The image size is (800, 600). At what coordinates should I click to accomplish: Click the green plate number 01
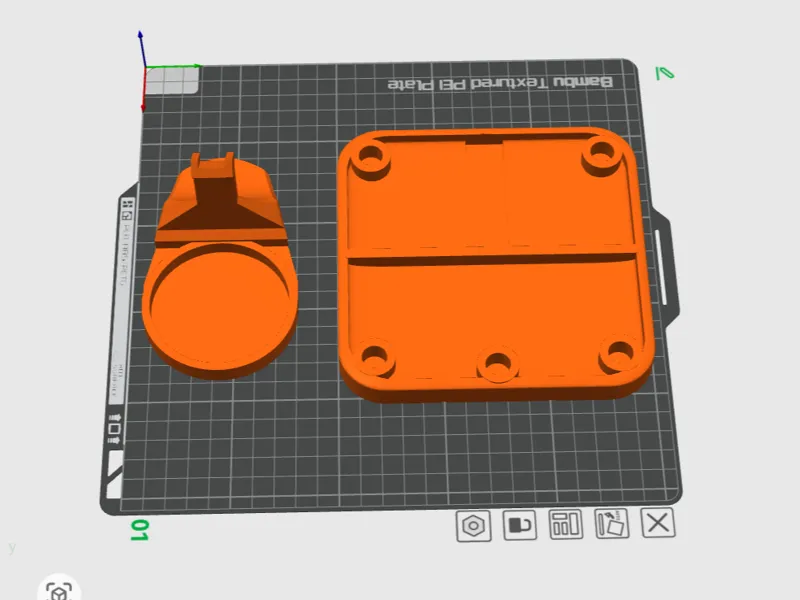(139, 531)
